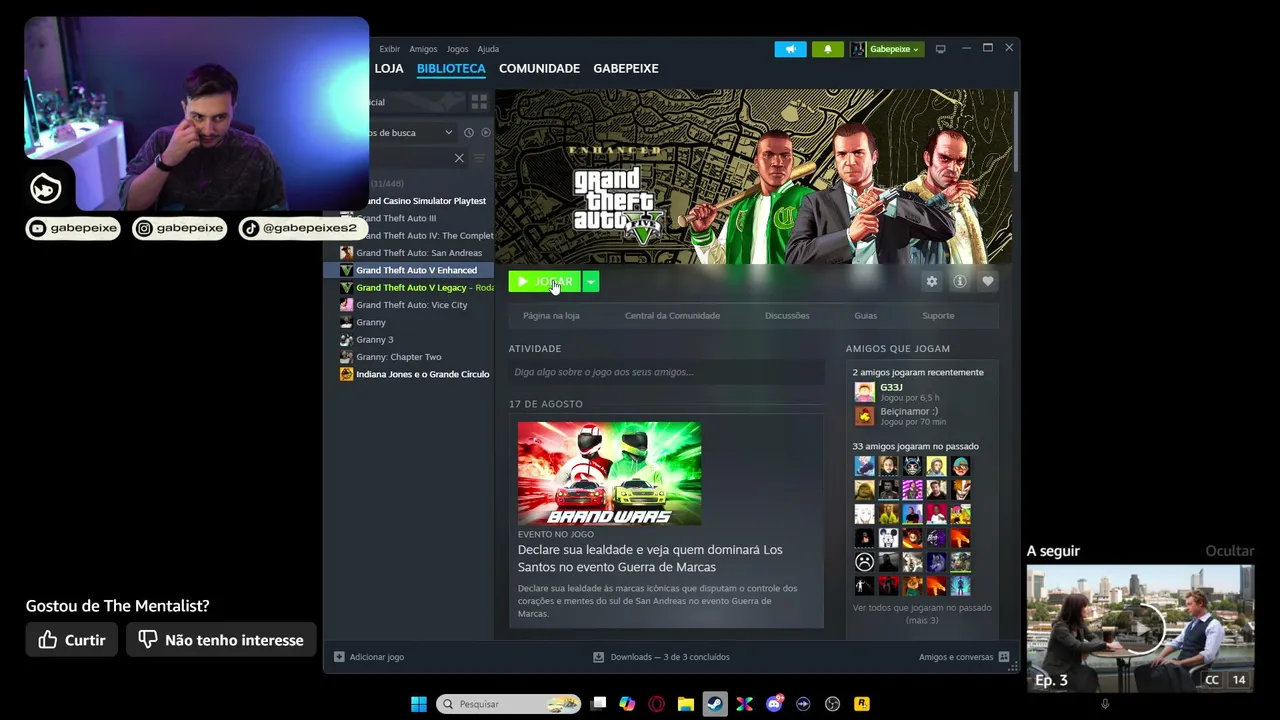This screenshot has width=1280, height=720.
Task: Open friend G33J in friends panel
Action: 891,387
